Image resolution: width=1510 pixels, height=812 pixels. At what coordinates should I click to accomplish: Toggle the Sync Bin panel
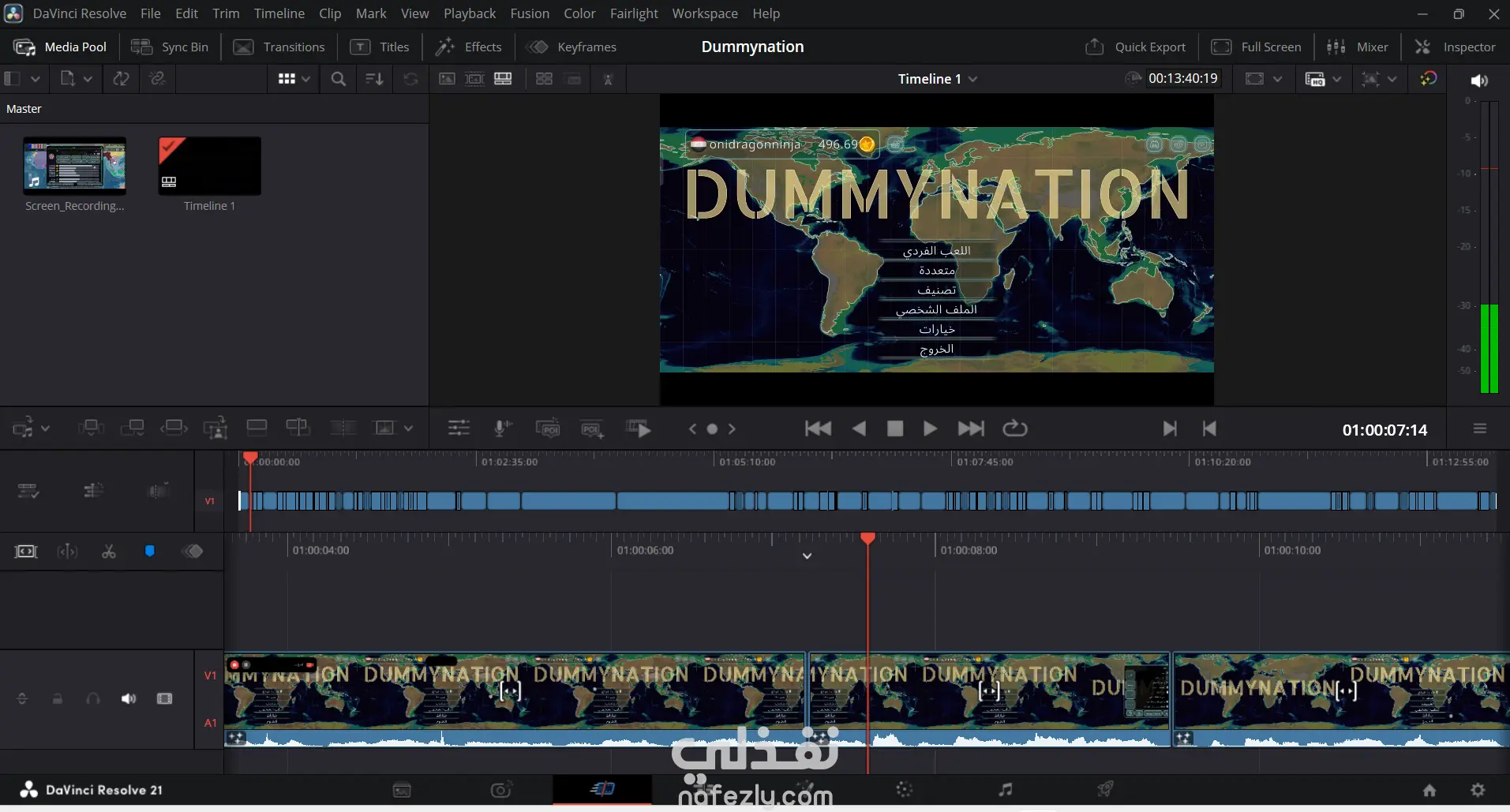click(170, 47)
